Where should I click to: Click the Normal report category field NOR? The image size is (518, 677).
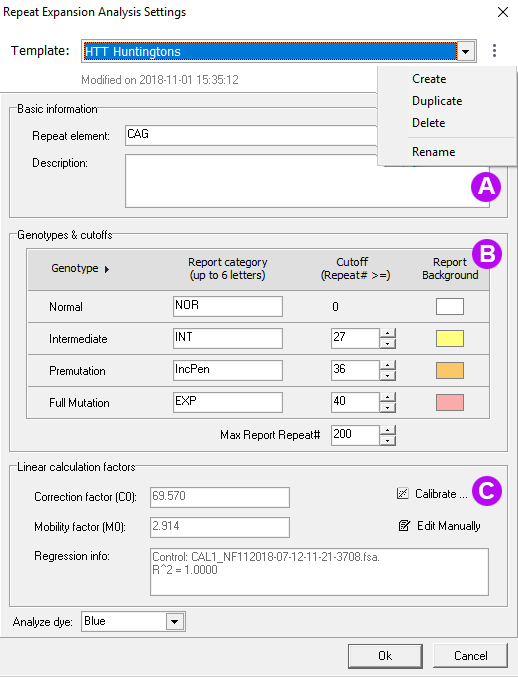click(228, 307)
